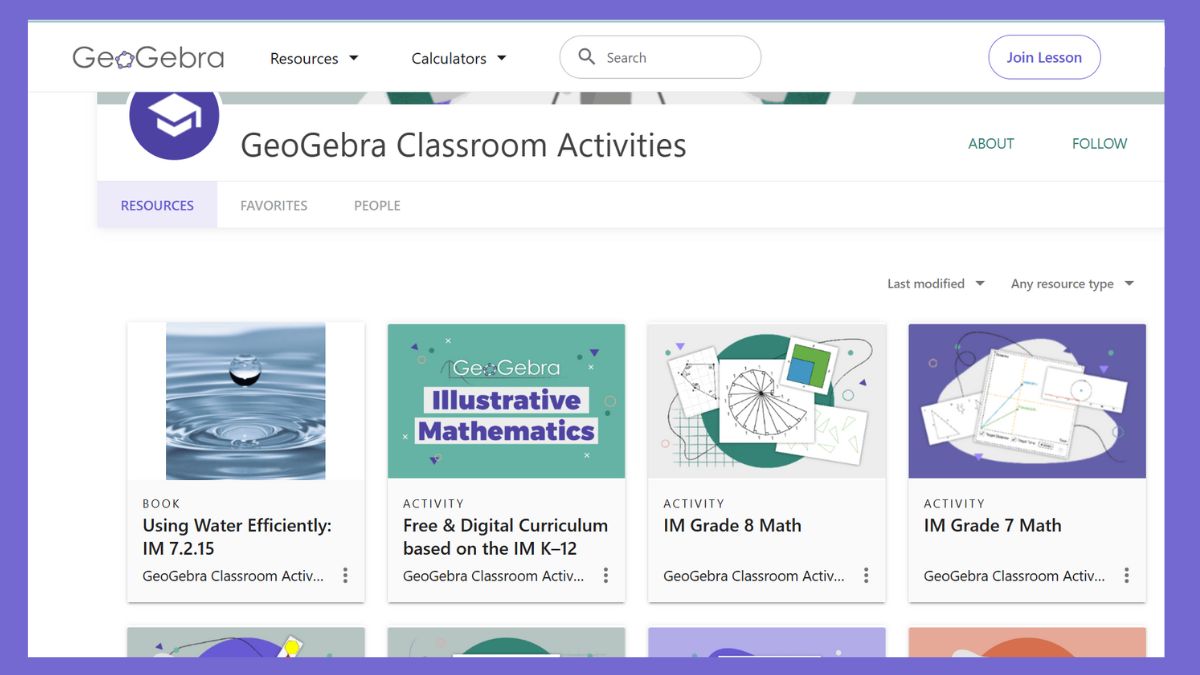Image resolution: width=1200 pixels, height=675 pixels.
Task: Expand the Resources menu
Action: (314, 58)
